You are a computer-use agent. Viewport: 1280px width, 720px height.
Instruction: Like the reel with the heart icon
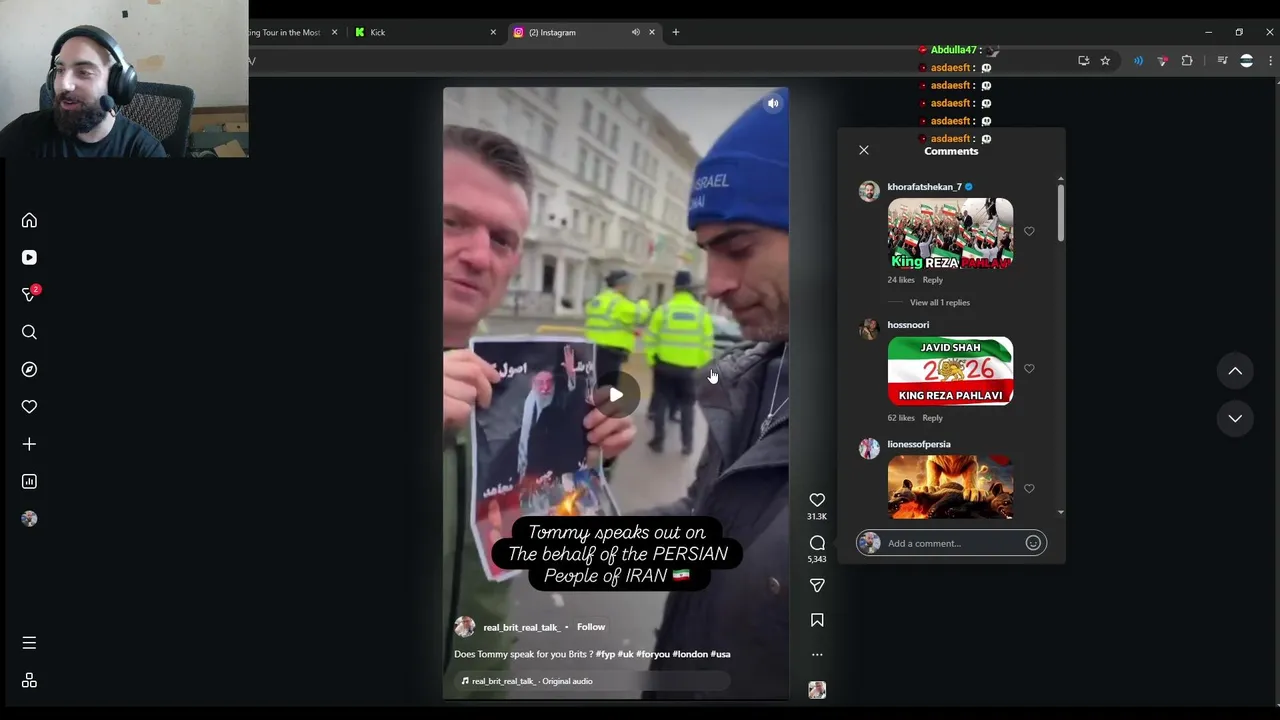[817, 500]
